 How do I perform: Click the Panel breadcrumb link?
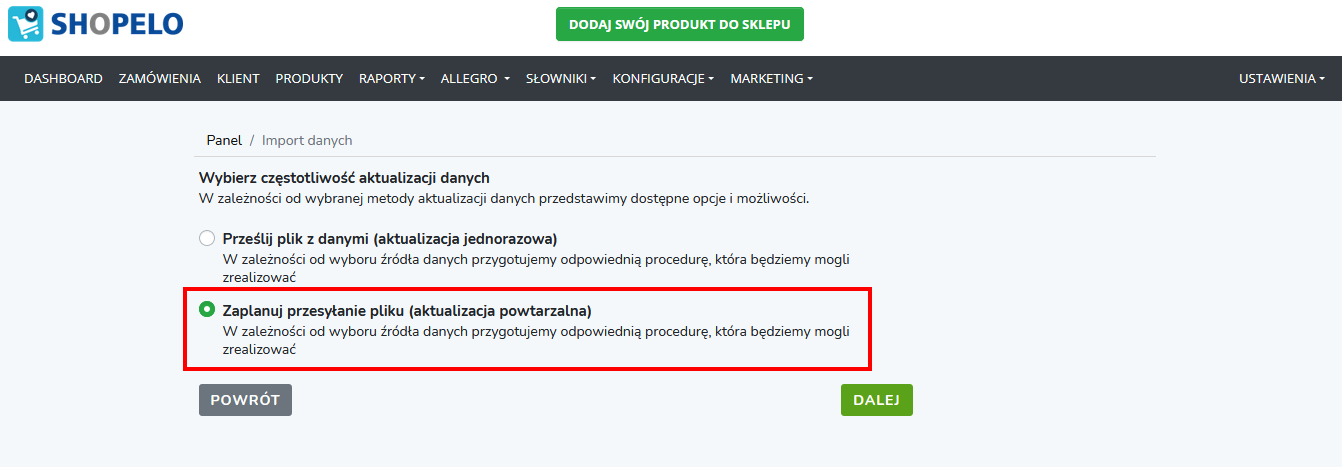click(x=224, y=140)
